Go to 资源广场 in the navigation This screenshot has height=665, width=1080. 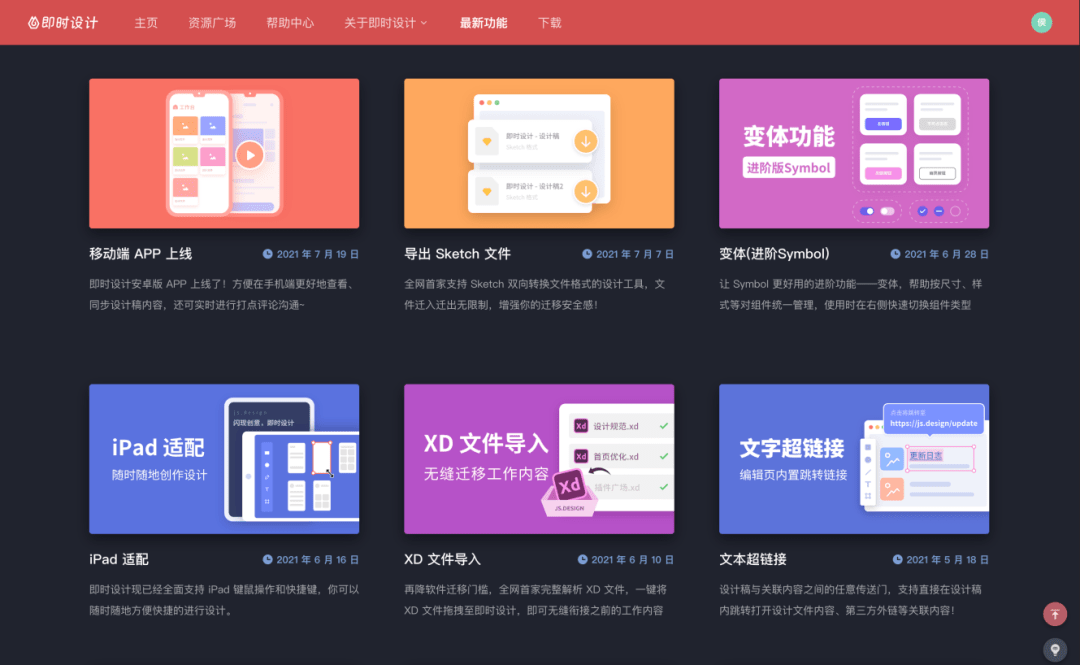[212, 23]
